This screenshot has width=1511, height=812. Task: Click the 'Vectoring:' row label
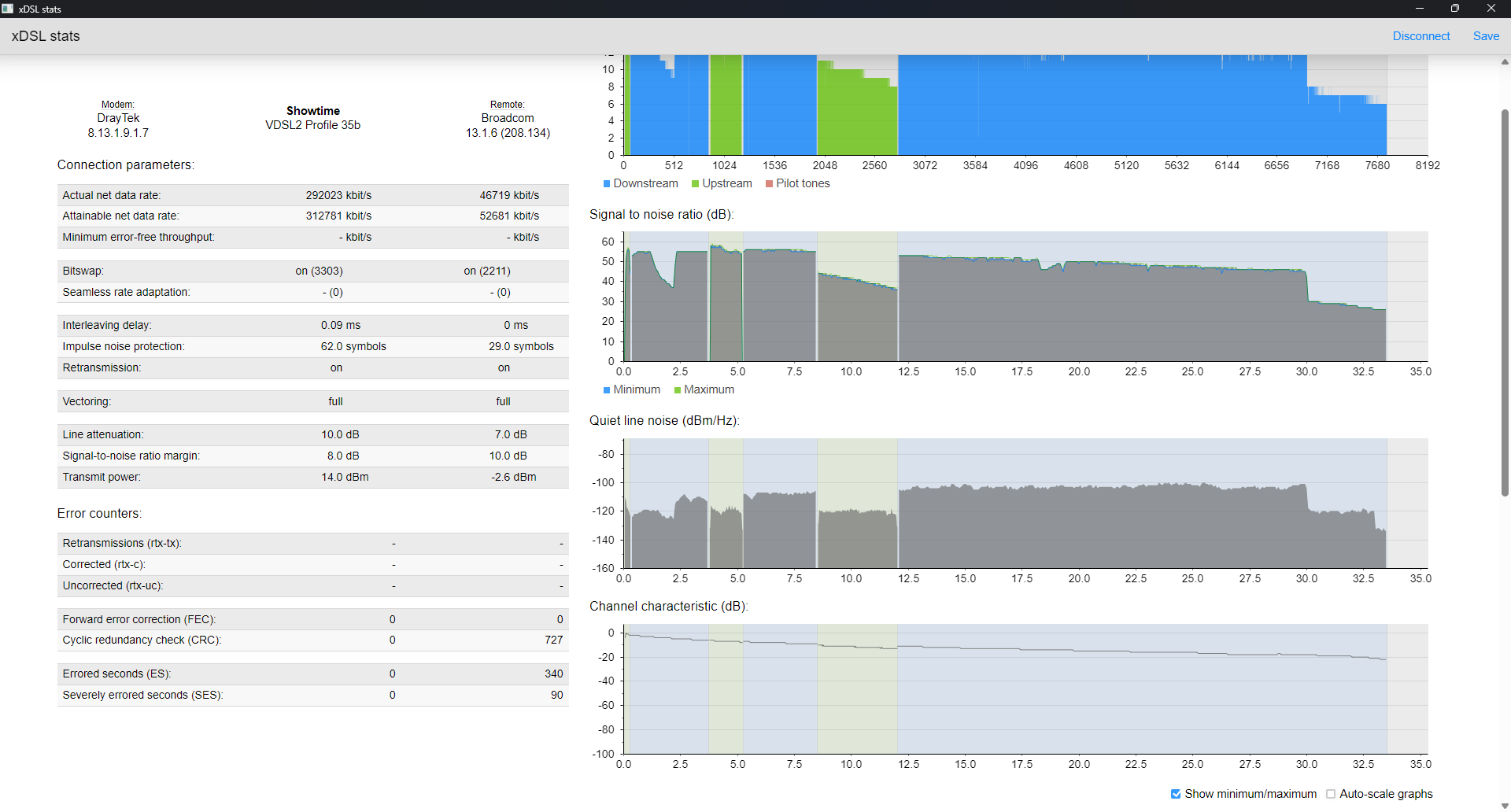coord(87,401)
